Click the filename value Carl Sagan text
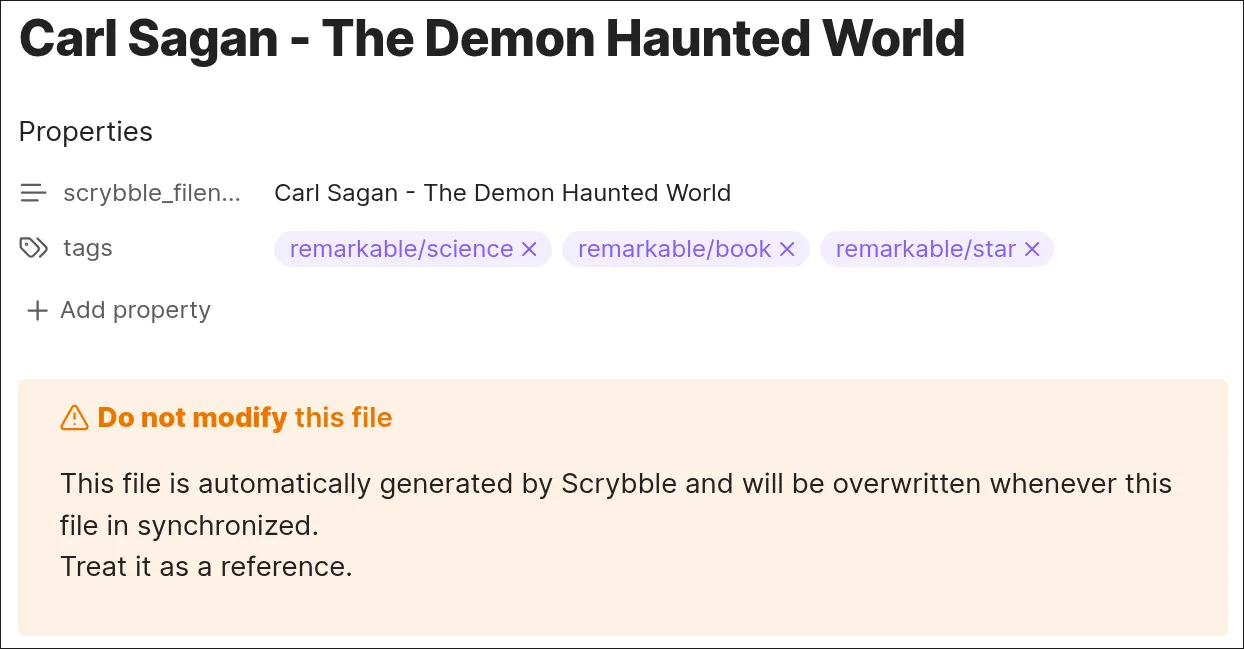This screenshot has height=649, width=1244. click(x=502, y=192)
